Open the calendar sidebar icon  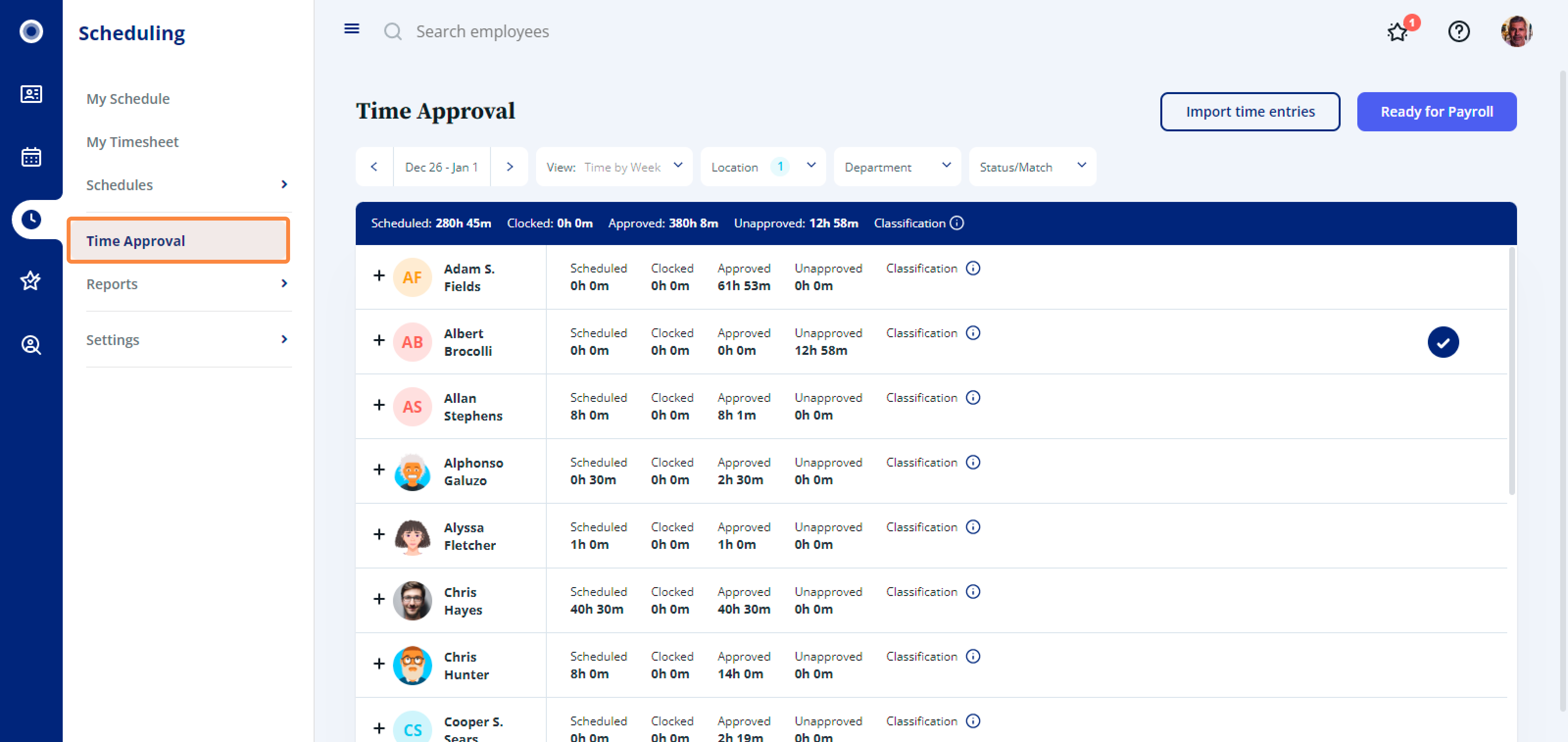tap(31, 156)
